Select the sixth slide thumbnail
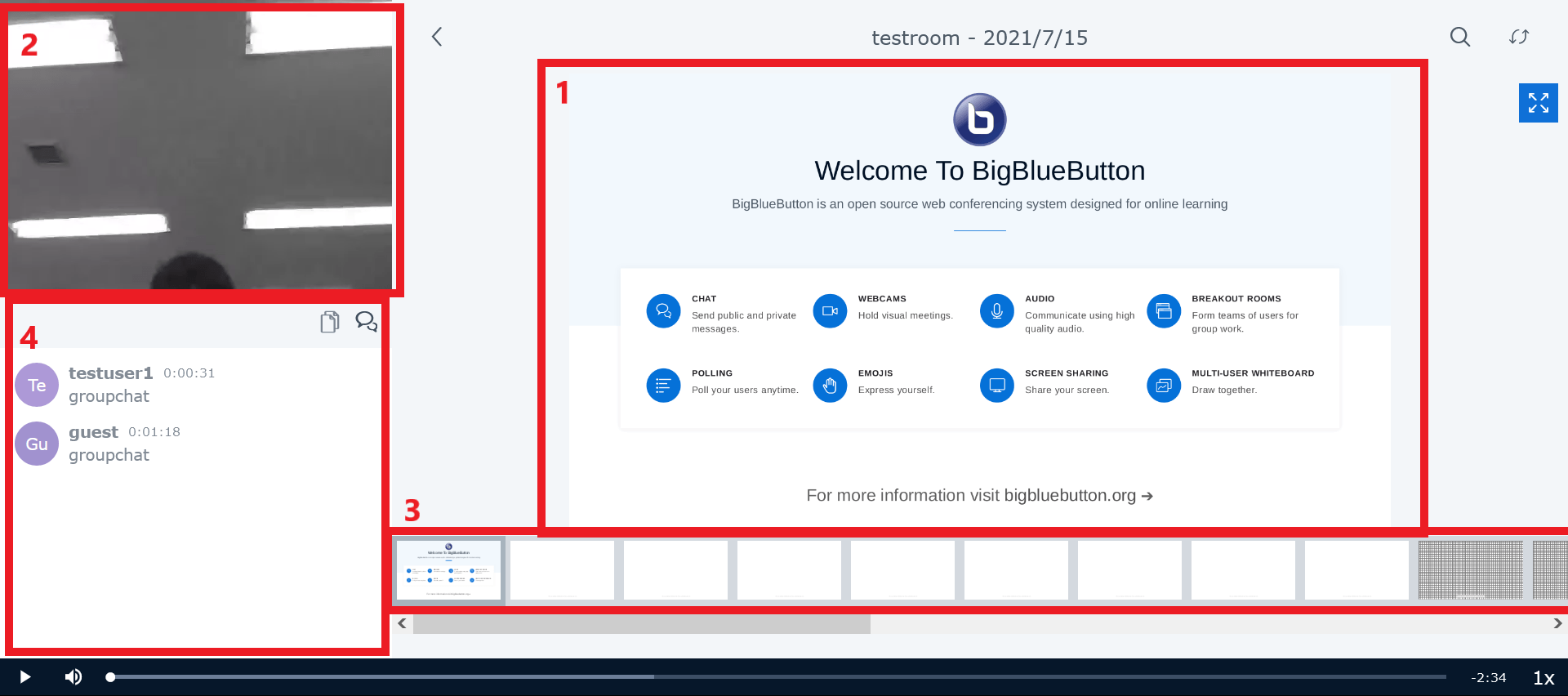 click(1016, 570)
